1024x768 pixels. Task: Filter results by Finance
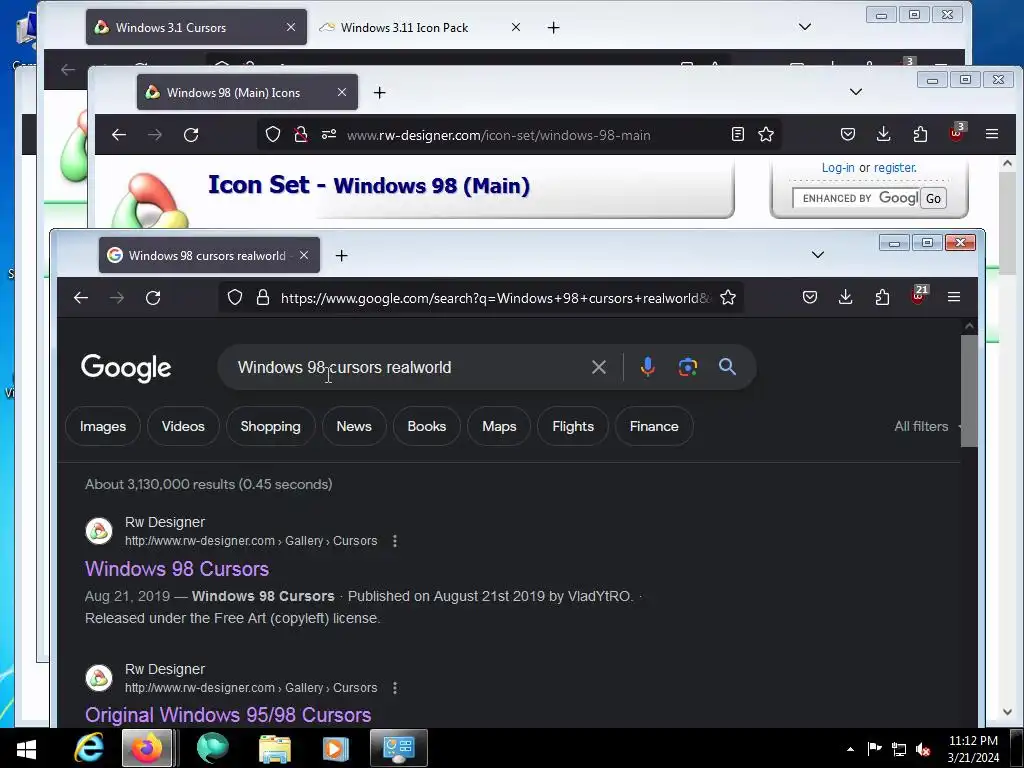654,426
